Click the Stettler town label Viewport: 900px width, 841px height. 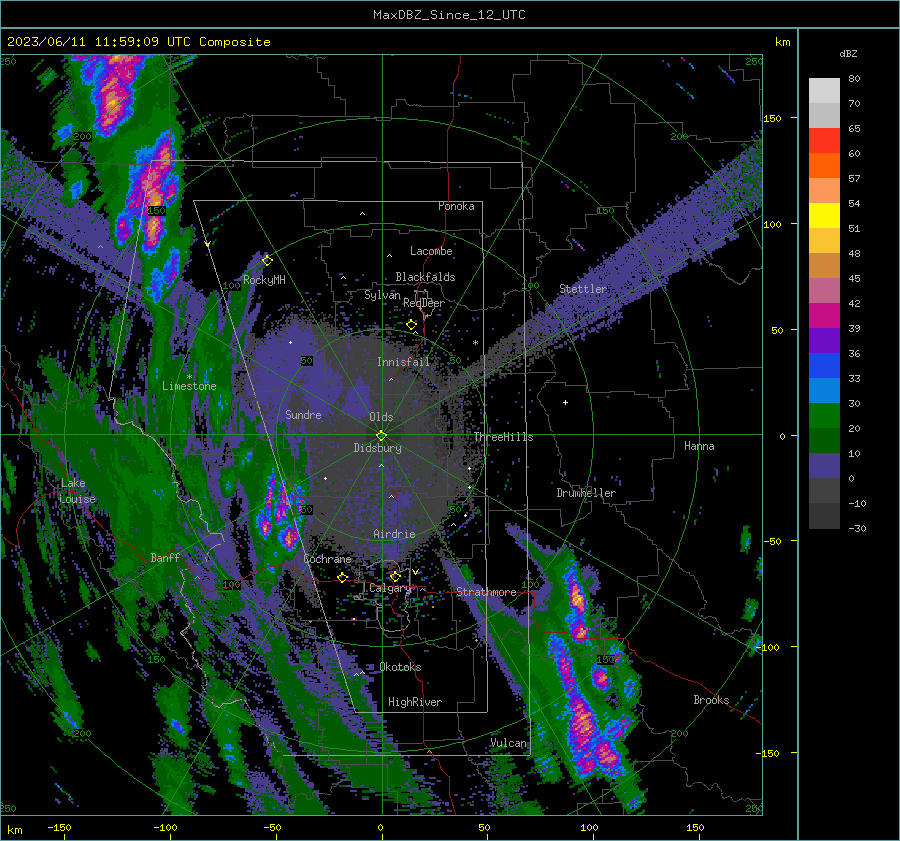click(583, 289)
